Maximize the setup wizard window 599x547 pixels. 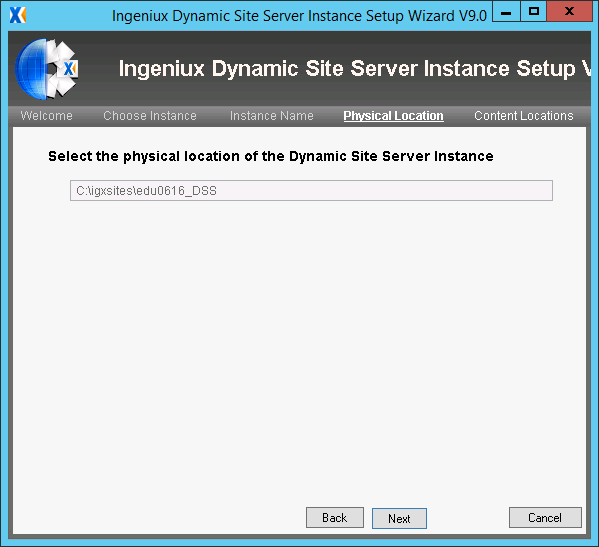(533, 12)
